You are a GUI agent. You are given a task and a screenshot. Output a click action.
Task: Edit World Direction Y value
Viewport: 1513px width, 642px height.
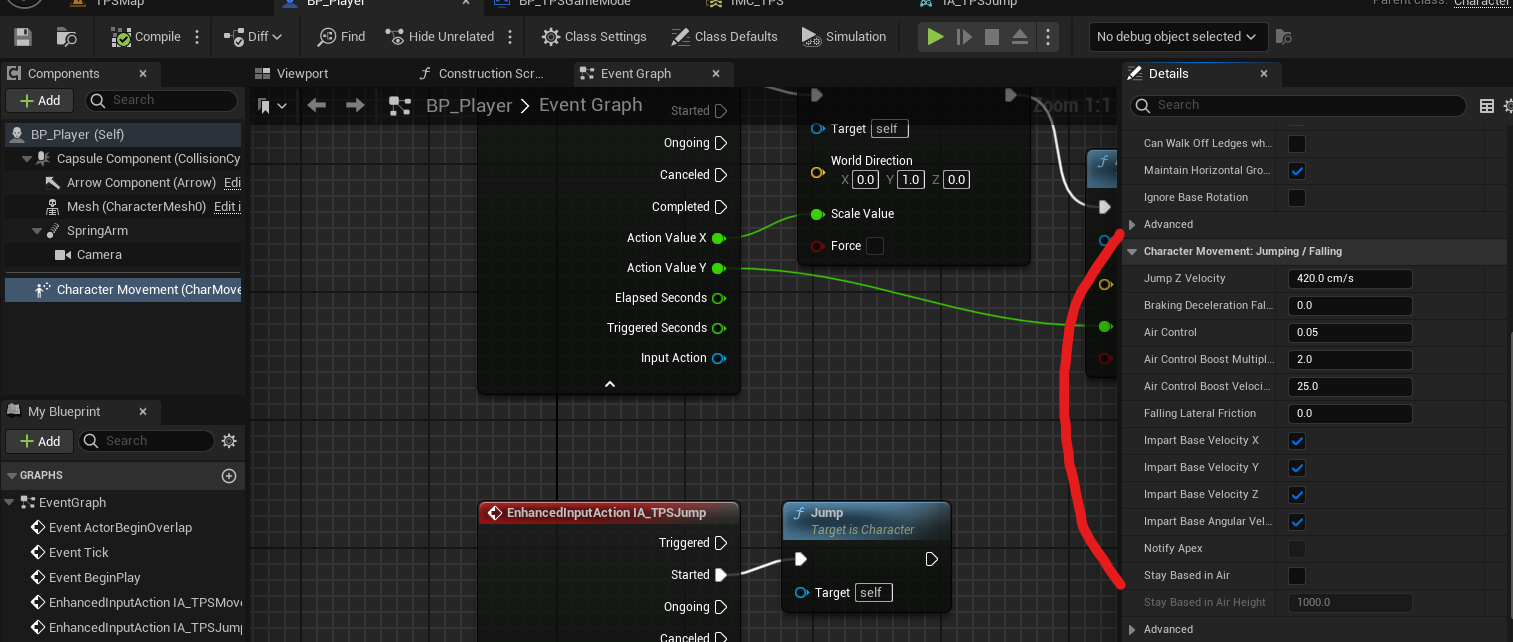point(911,180)
